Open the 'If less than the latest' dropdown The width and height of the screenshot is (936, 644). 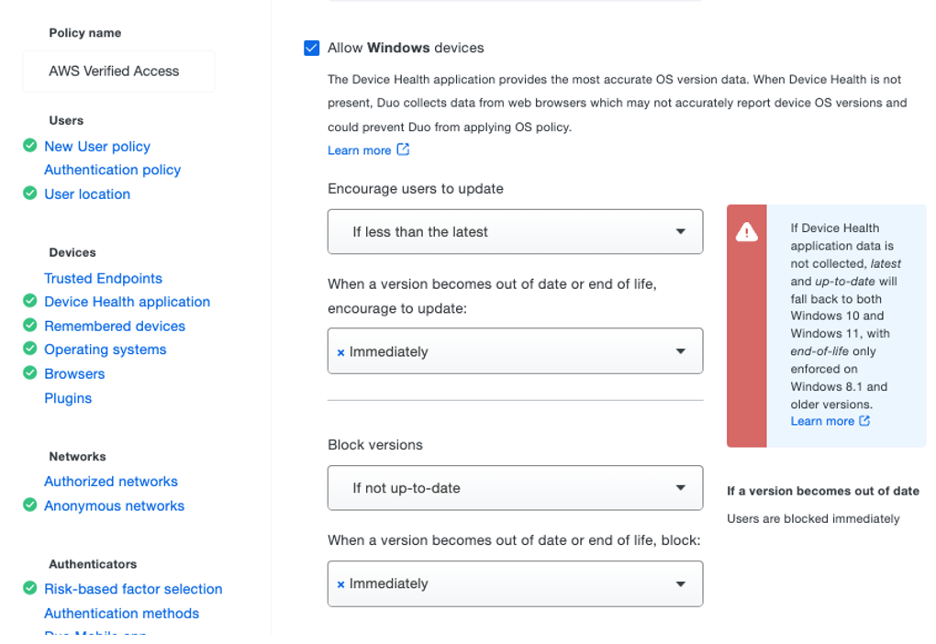pyautogui.click(x=514, y=232)
